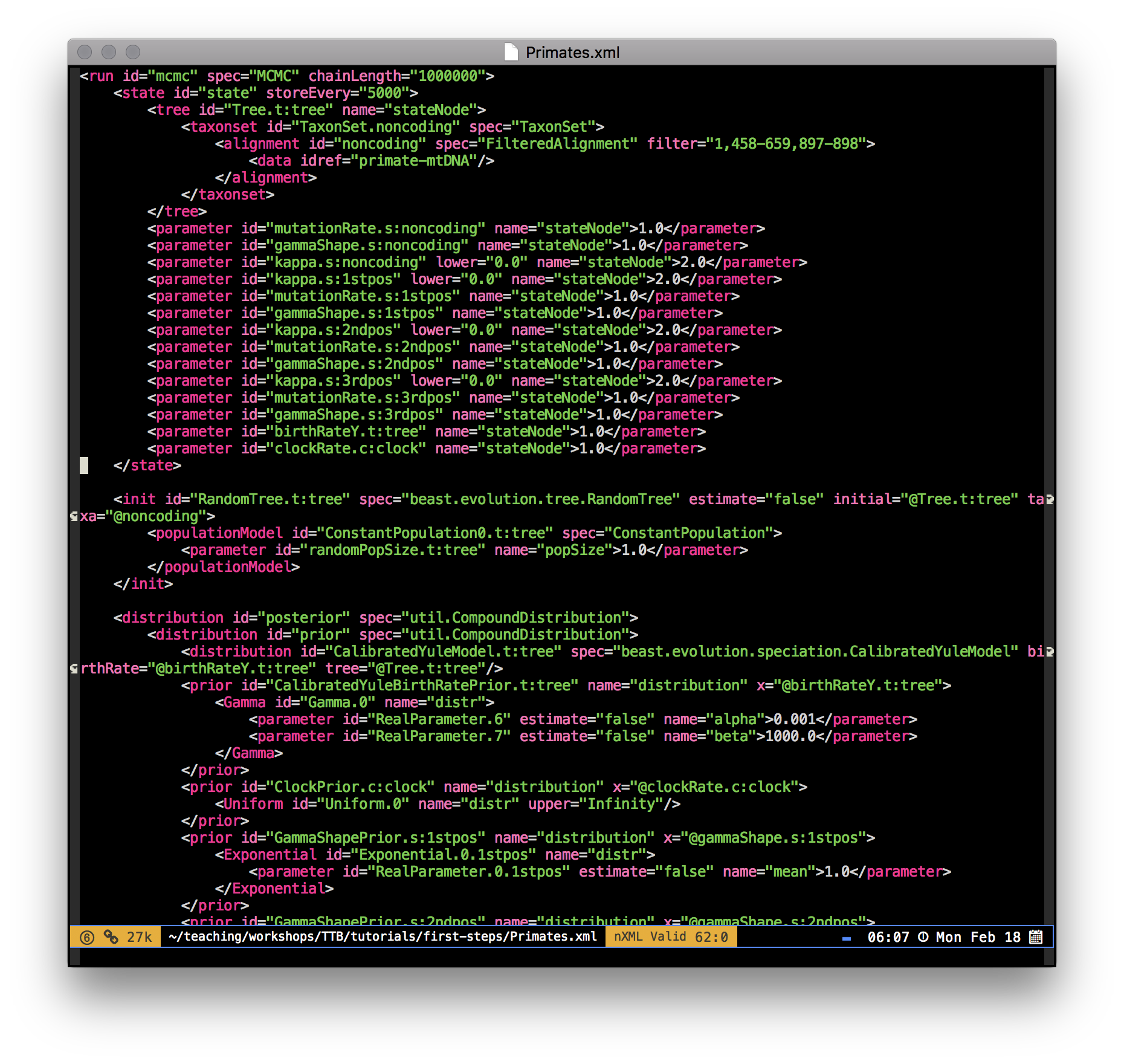The height and width of the screenshot is (1064, 1124).
Task: Click the cursor block beside the closing state tag
Action: pyautogui.click(x=84, y=465)
